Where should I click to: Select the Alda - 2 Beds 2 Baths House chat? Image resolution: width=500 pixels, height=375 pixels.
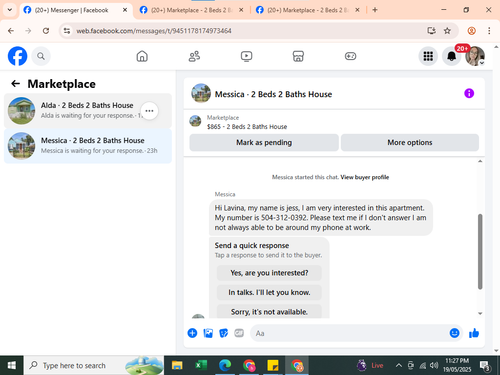pyautogui.click(x=88, y=111)
